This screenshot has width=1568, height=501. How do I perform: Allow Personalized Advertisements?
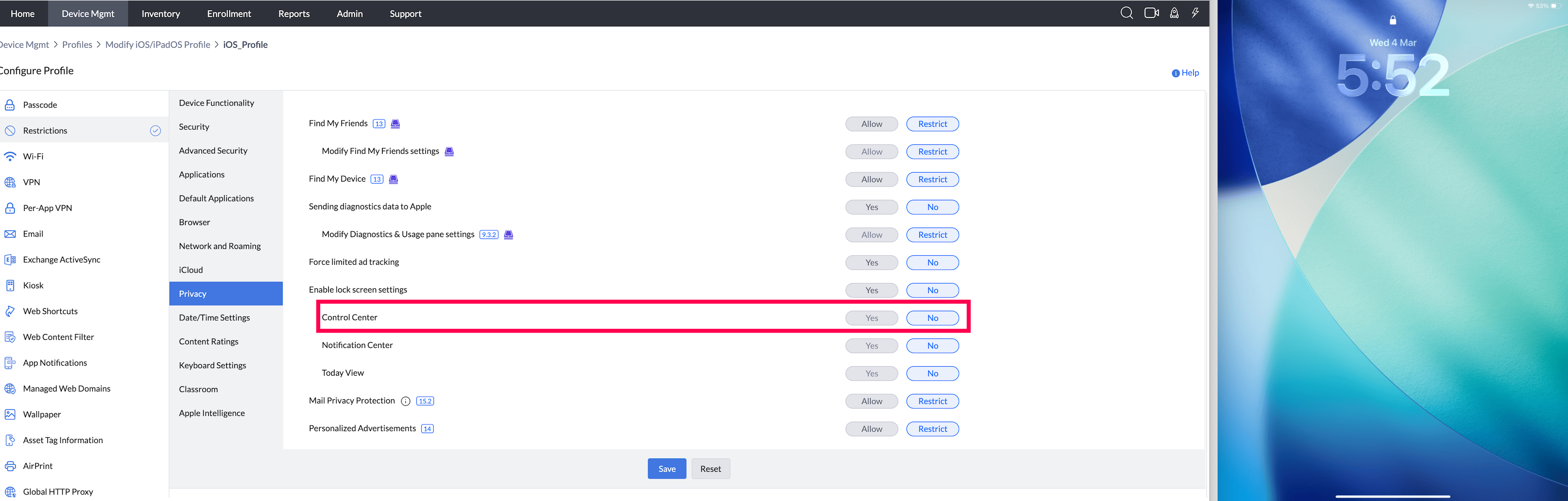[x=871, y=429]
